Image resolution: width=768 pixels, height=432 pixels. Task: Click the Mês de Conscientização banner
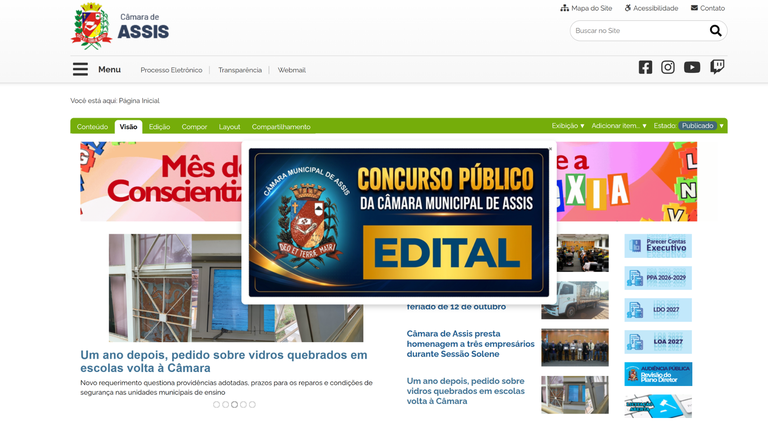161,181
